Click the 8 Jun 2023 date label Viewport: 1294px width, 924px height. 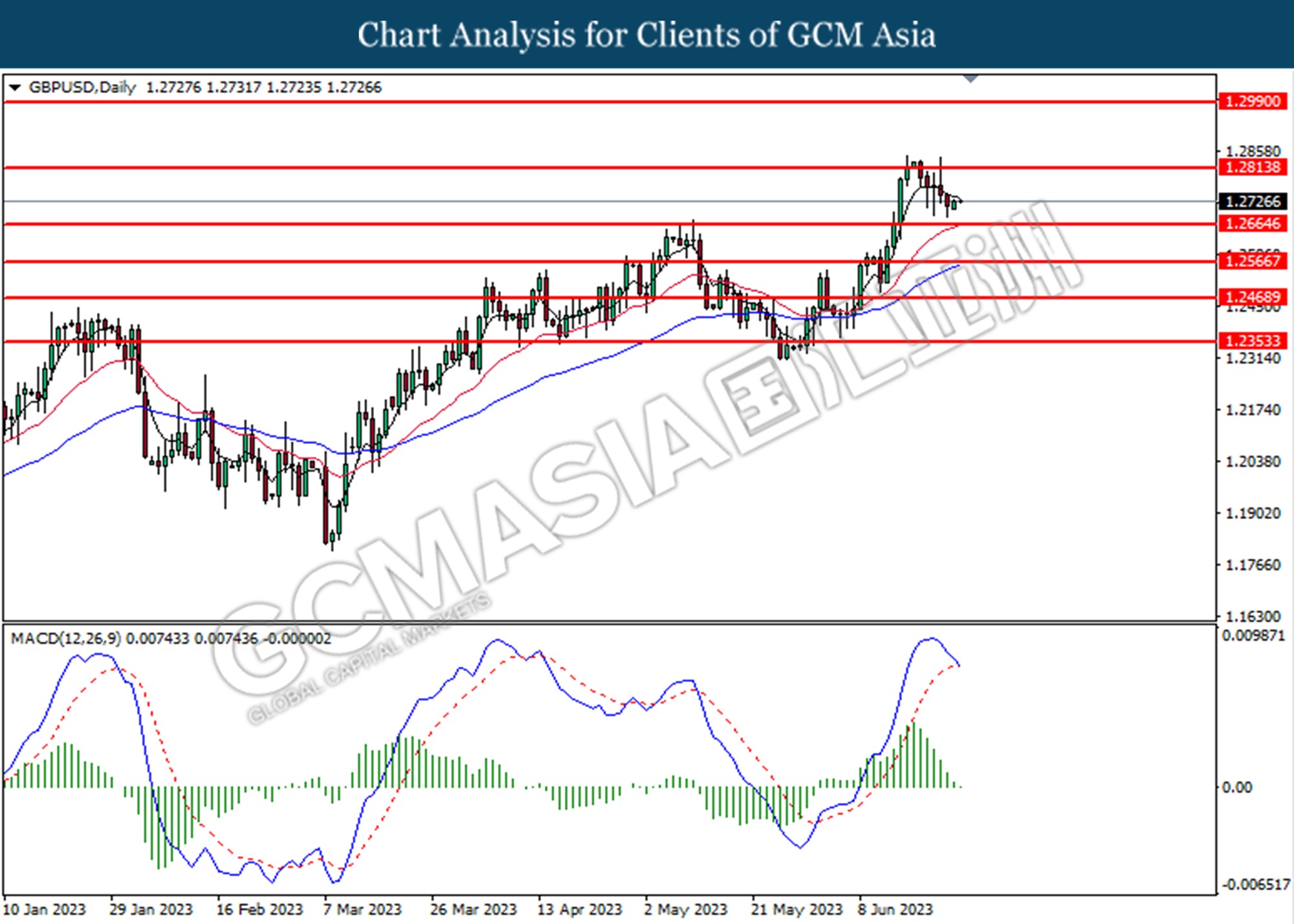click(x=896, y=910)
